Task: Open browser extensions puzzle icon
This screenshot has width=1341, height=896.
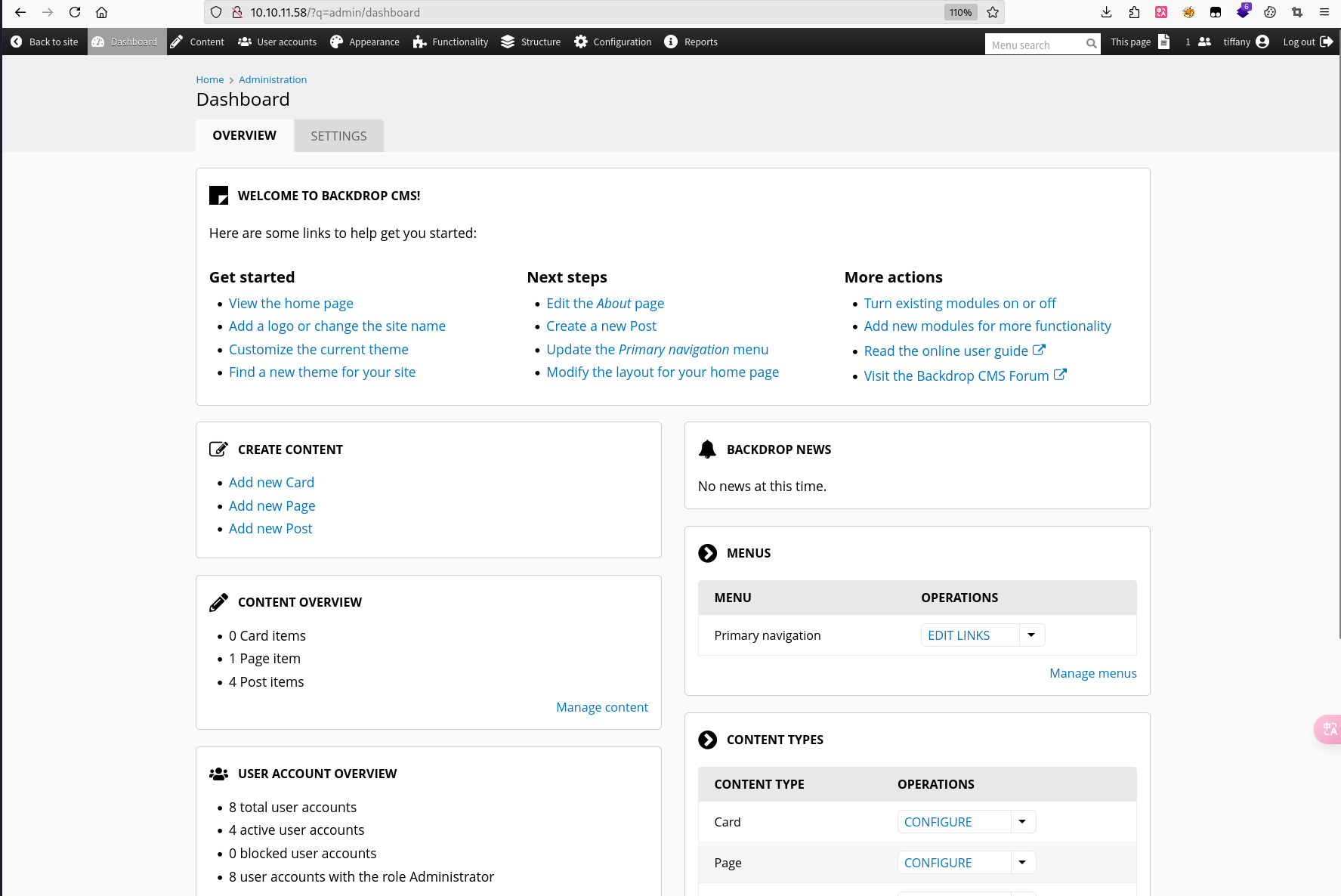Action: [x=1134, y=12]
